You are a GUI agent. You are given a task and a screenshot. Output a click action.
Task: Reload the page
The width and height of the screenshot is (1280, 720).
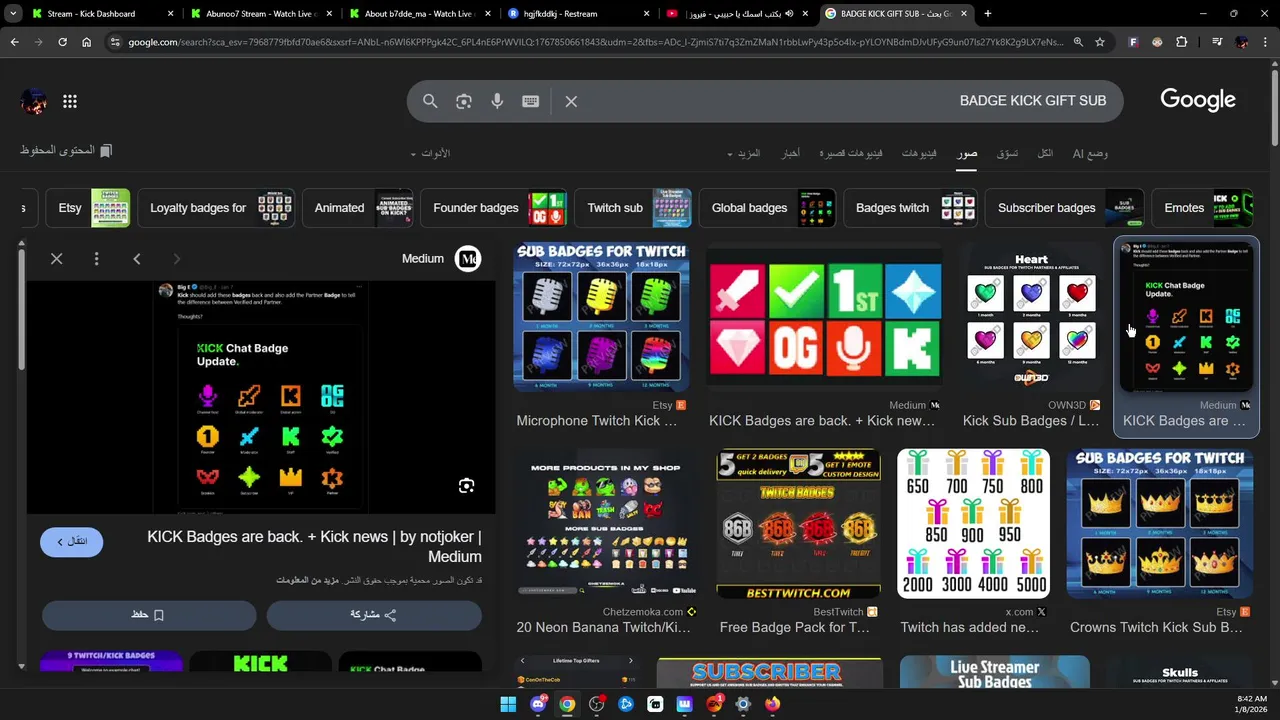click(x=62, y=42)
